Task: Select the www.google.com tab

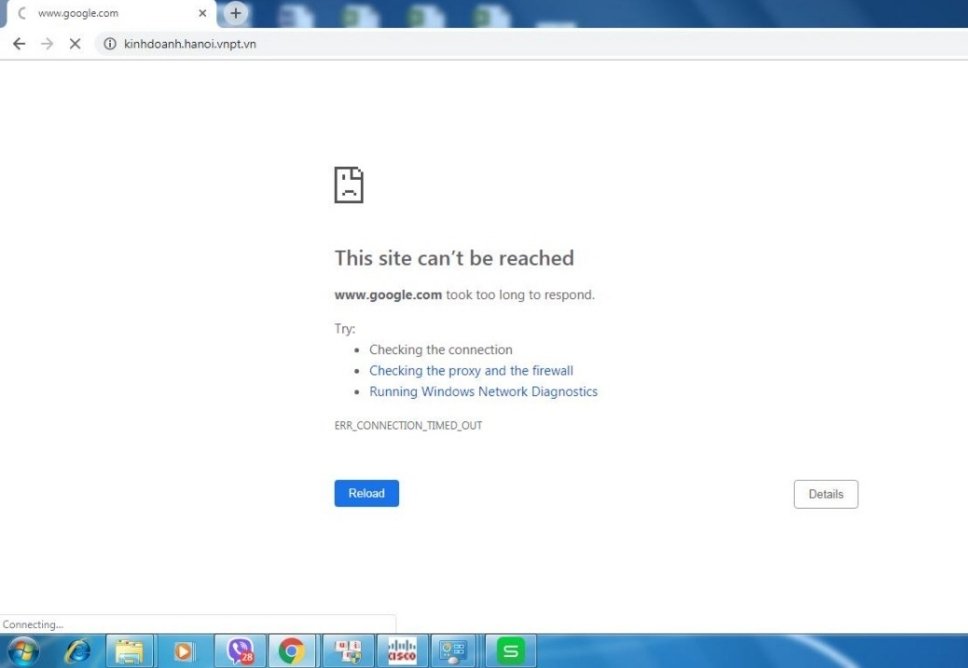Action: [x=100, y=13]
